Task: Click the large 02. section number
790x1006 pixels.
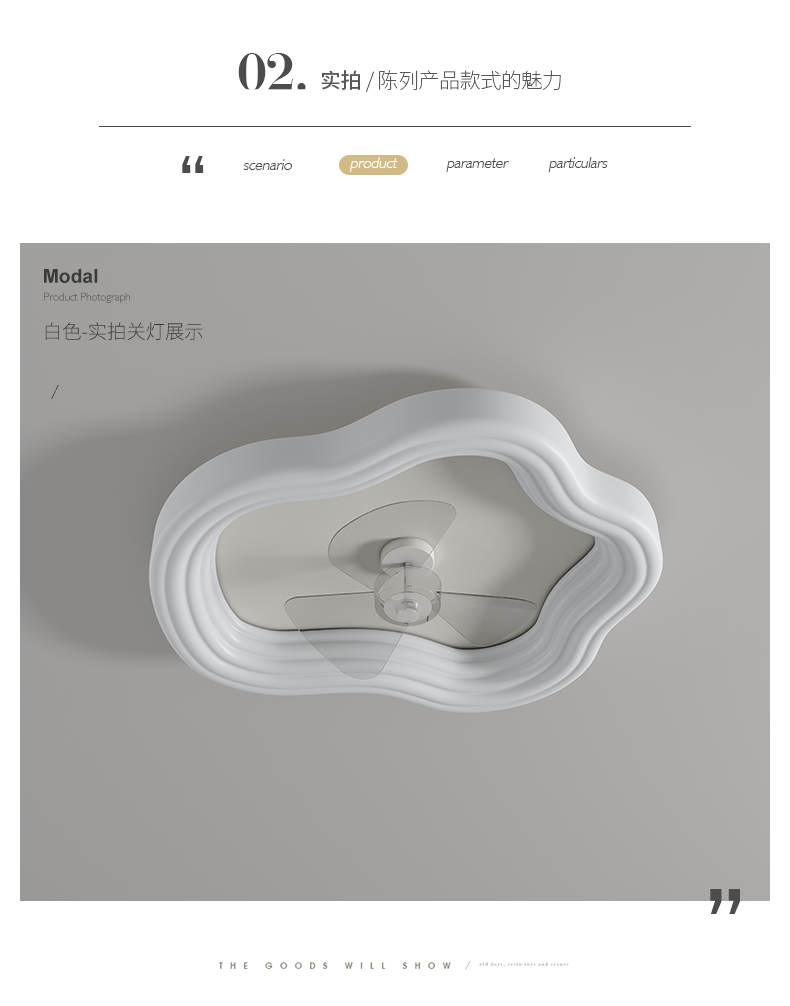Action: point(272,72)
